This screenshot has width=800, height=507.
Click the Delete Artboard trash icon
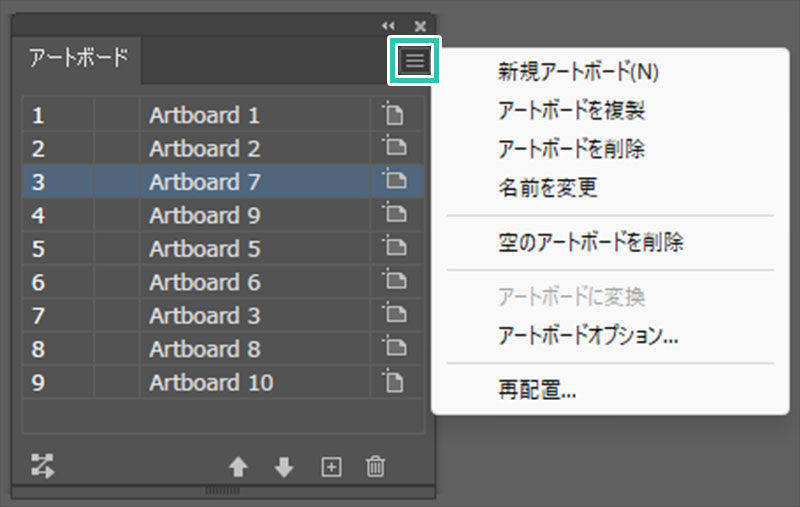[x=375, y=466]
